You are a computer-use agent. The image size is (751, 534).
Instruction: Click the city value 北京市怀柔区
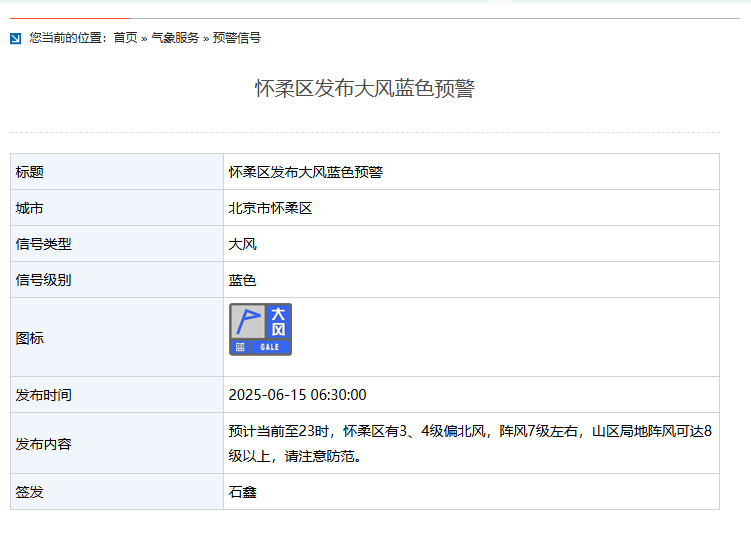click(270, 208)
